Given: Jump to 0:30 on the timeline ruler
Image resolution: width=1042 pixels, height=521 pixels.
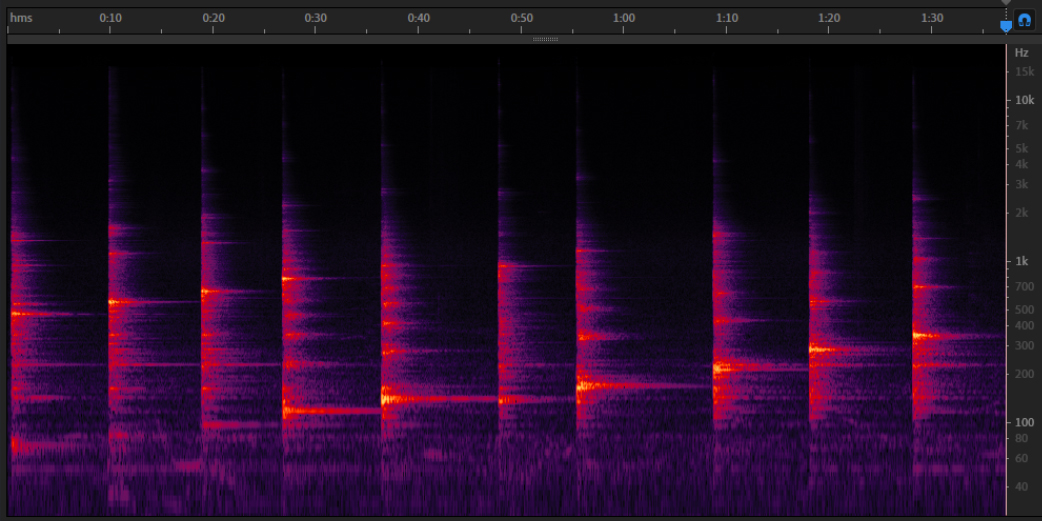Looking at the screenshot, I should coord(315,19).
